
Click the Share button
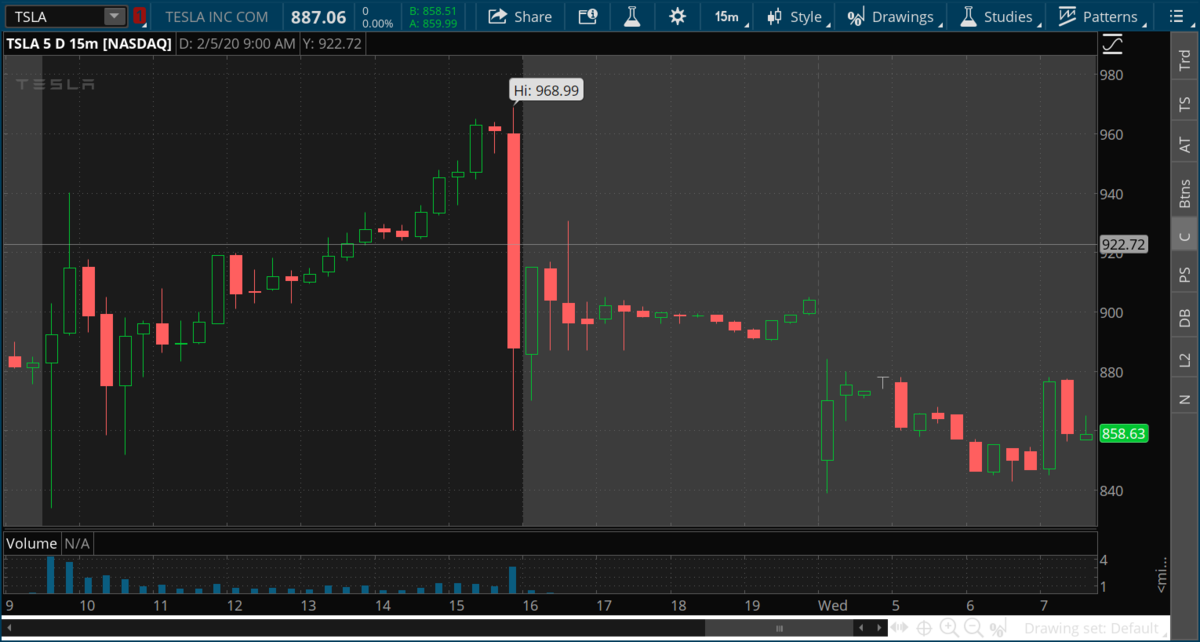click(x=520, y=16)
